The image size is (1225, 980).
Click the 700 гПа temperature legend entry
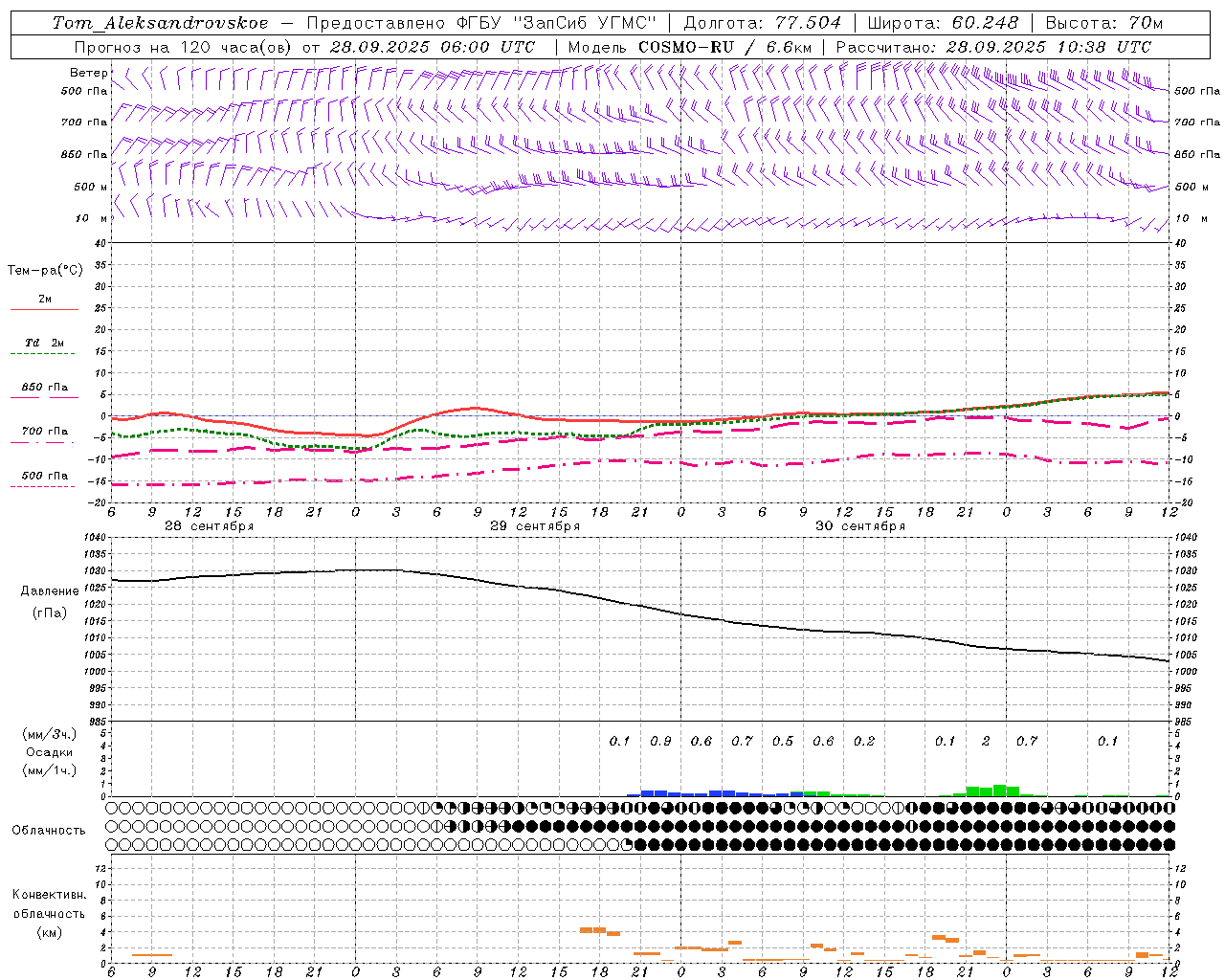click(x=44, y=432)
